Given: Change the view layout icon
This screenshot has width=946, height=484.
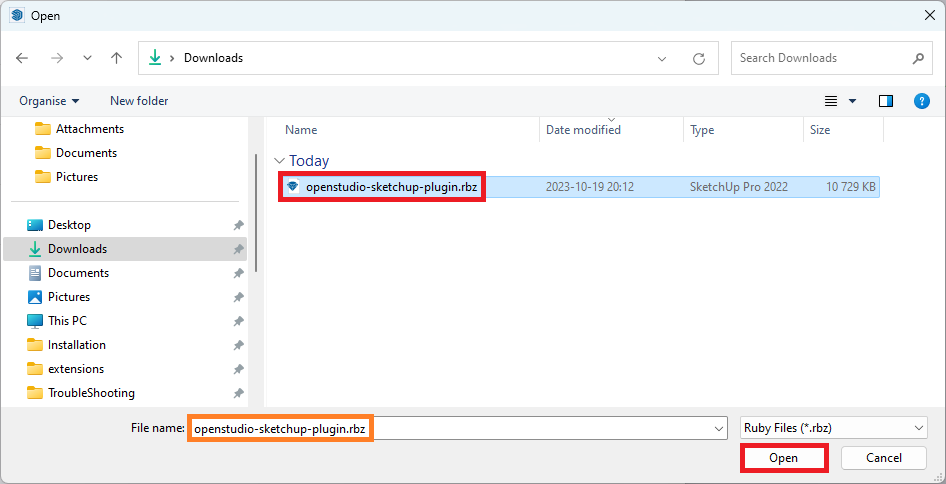Looking at the screenshot, I should coord(831,101).
